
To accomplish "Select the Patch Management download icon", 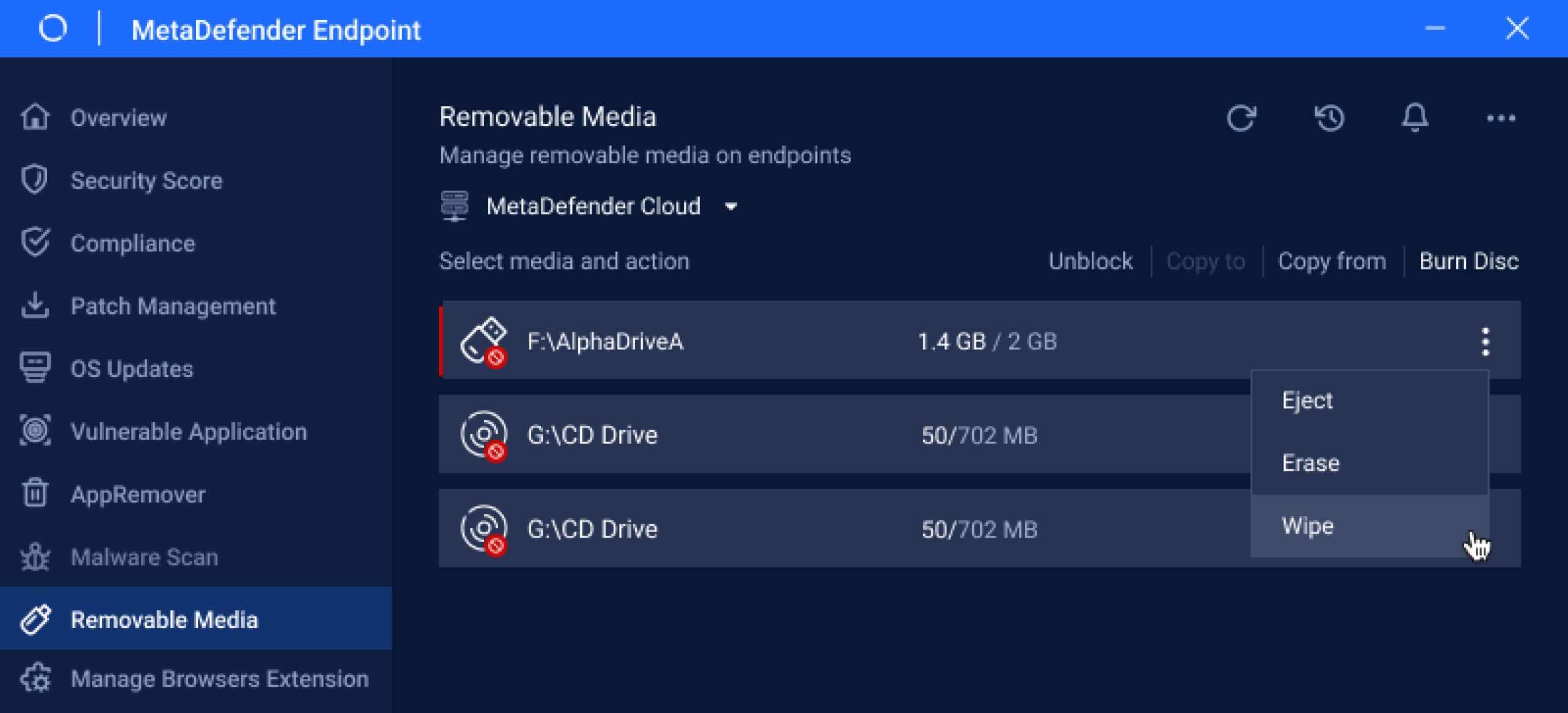I will coord(35,305).
